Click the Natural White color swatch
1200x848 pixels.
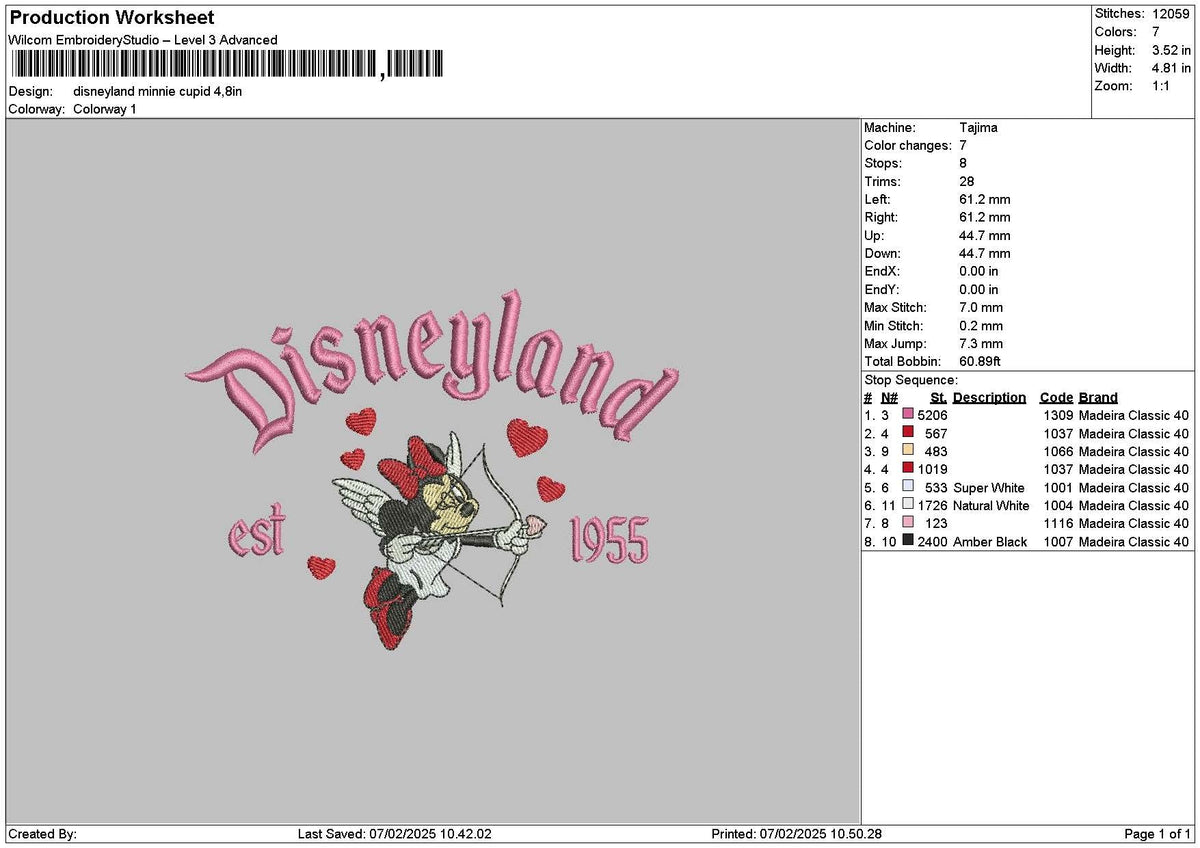pyautogui.click(x=908, y=505)
